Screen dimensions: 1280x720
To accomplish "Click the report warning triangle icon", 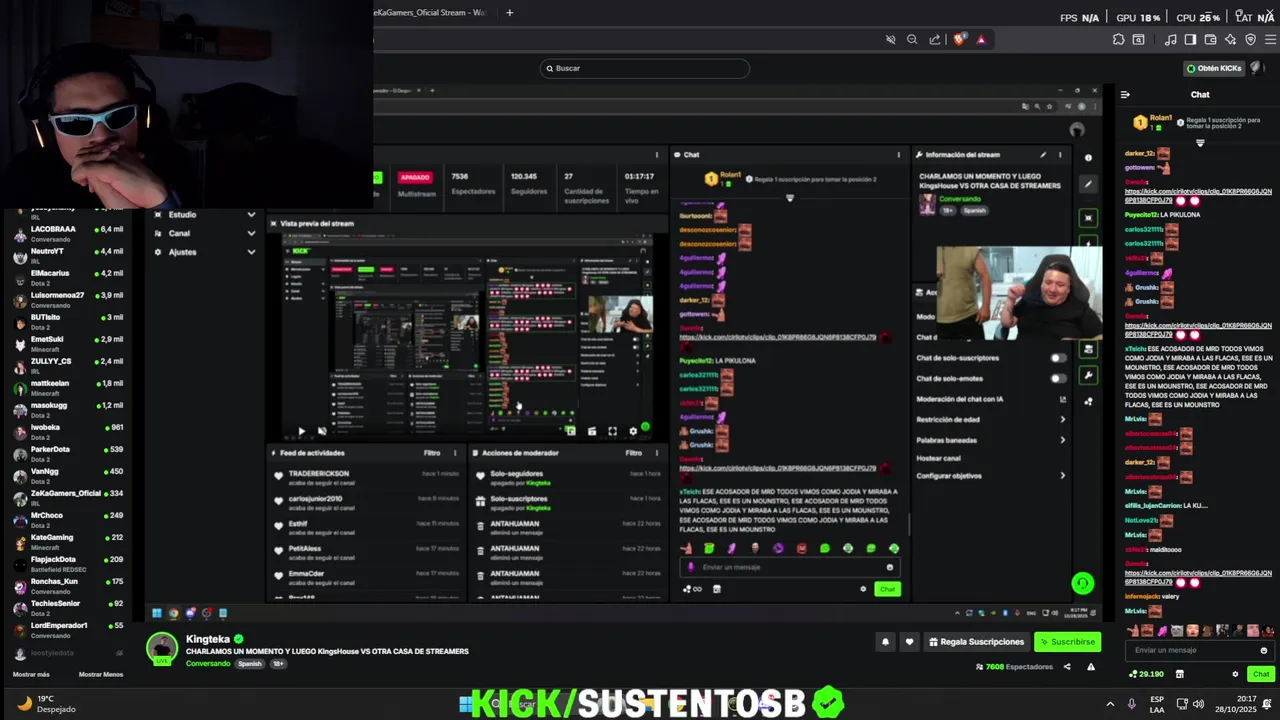I will pos(1091,667).
